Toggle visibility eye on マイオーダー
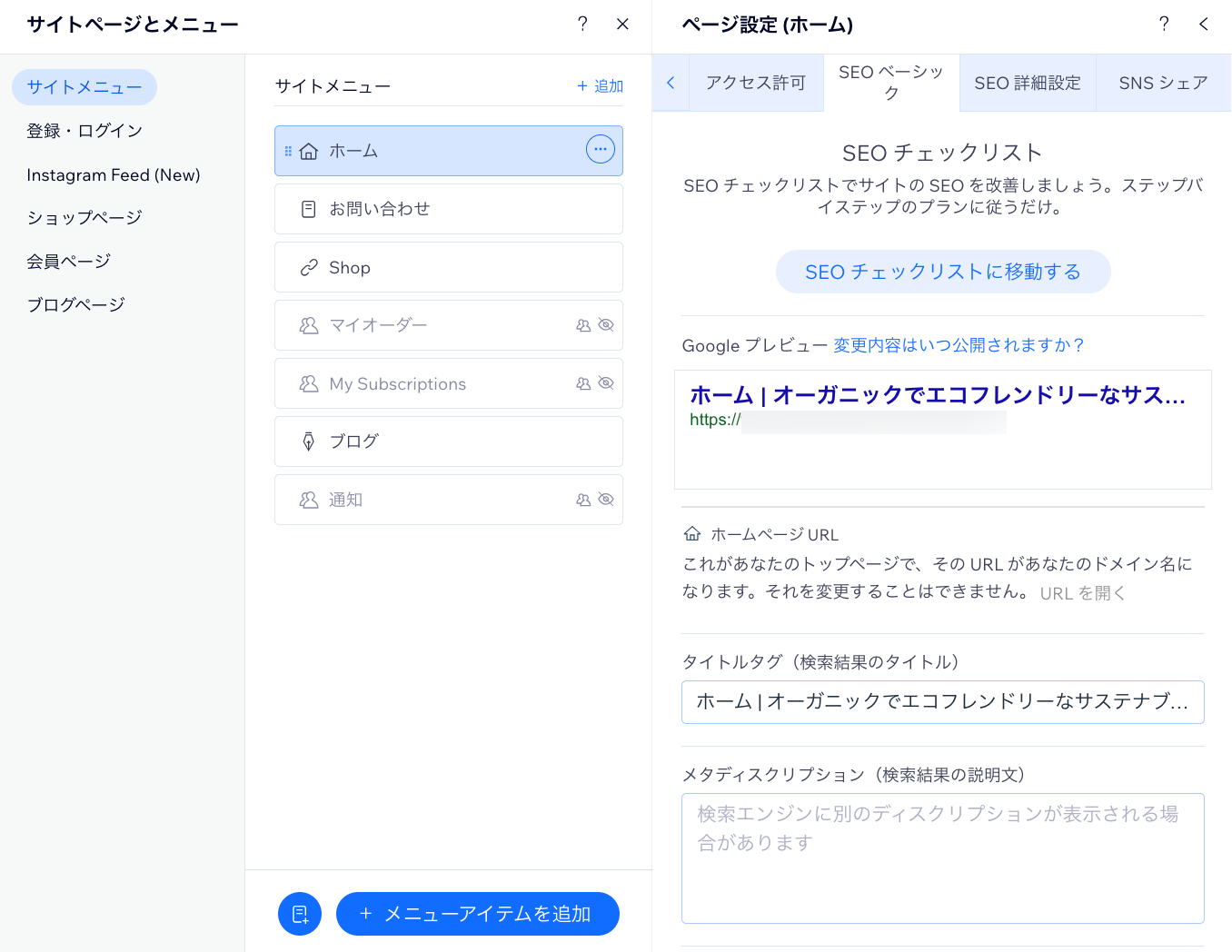Viewport: 1232px width, 952px height. click(606, 325)
